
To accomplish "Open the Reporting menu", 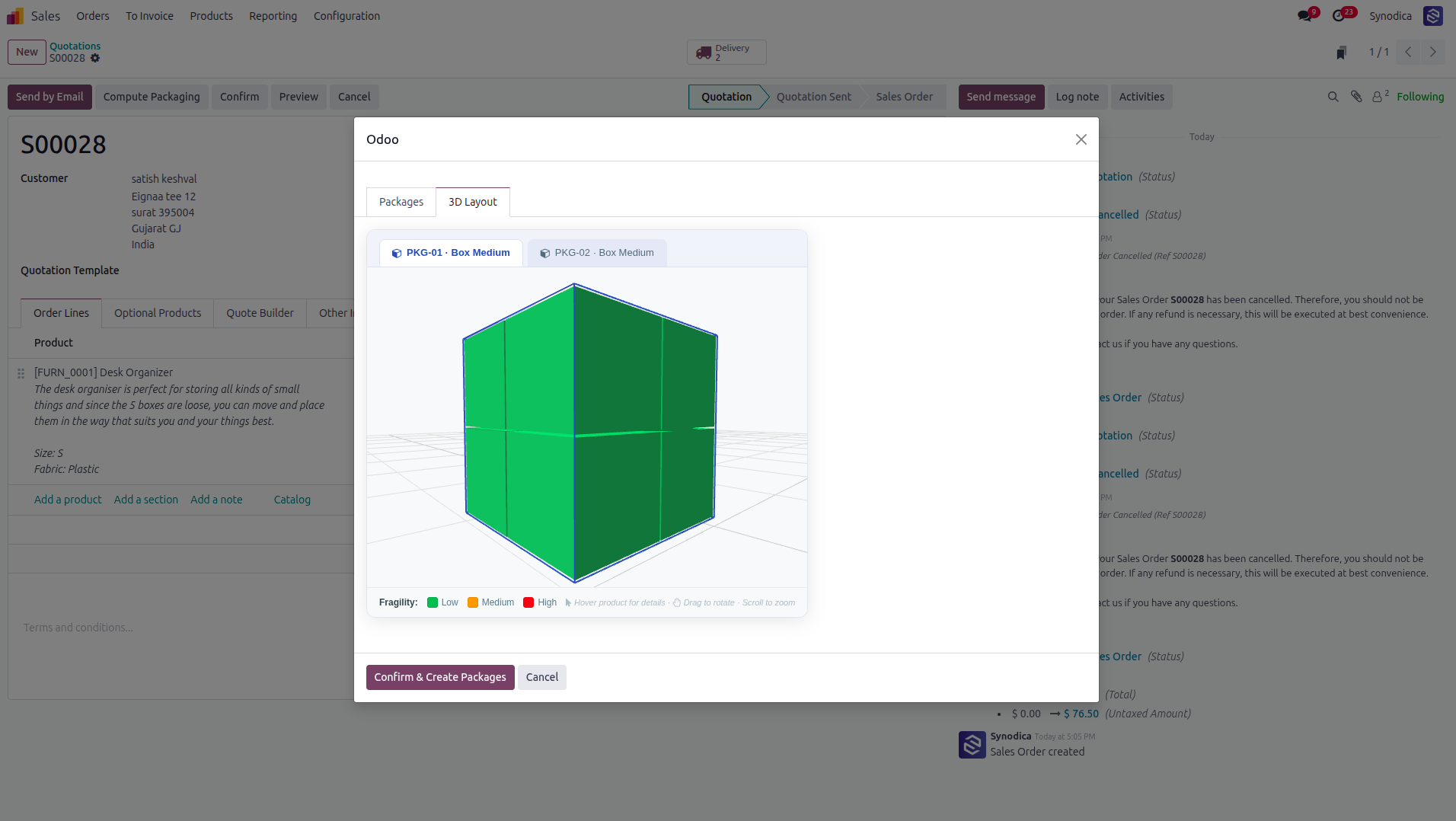I will [x=273, y=16].
